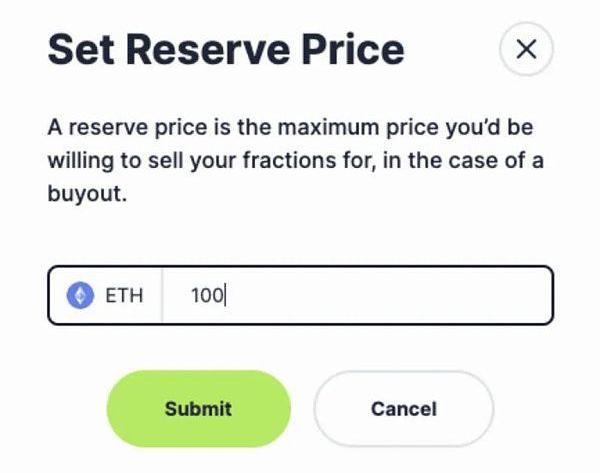Place cursor on the 100 value
600x473 pixels.
click(208, 295)
